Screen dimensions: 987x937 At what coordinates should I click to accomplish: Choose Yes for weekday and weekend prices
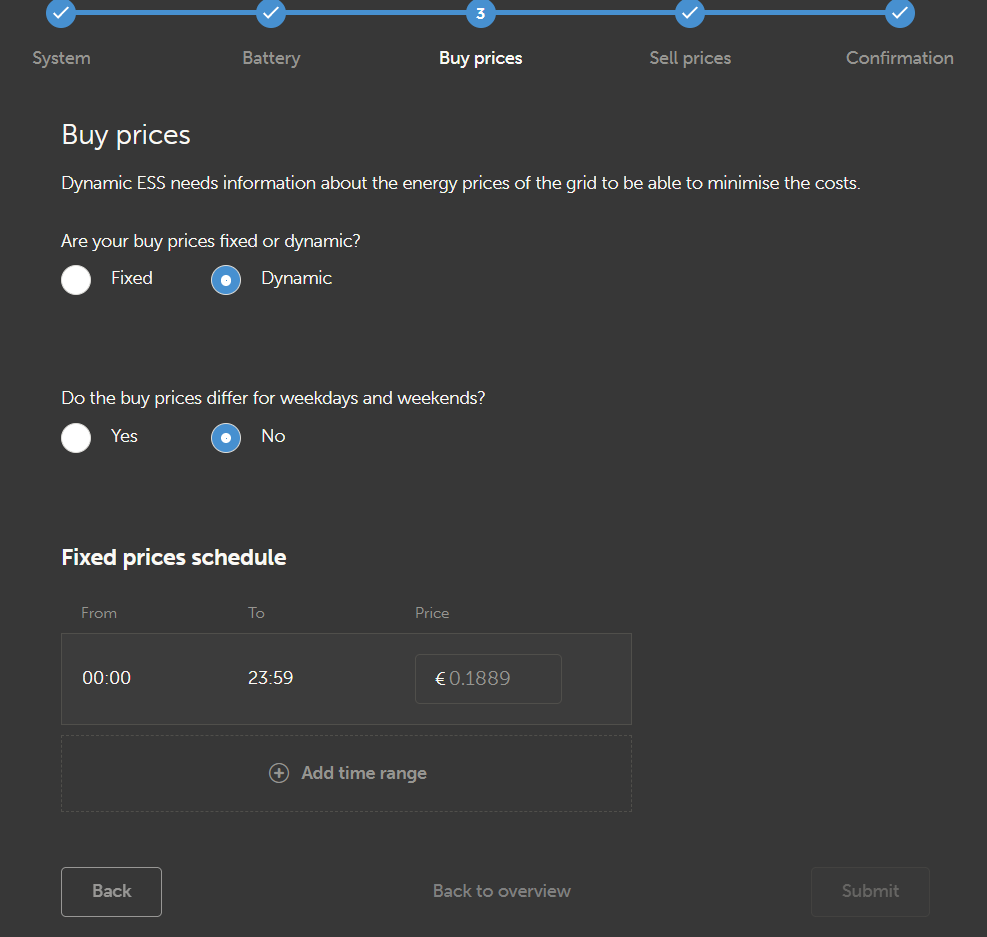(76, 438)
